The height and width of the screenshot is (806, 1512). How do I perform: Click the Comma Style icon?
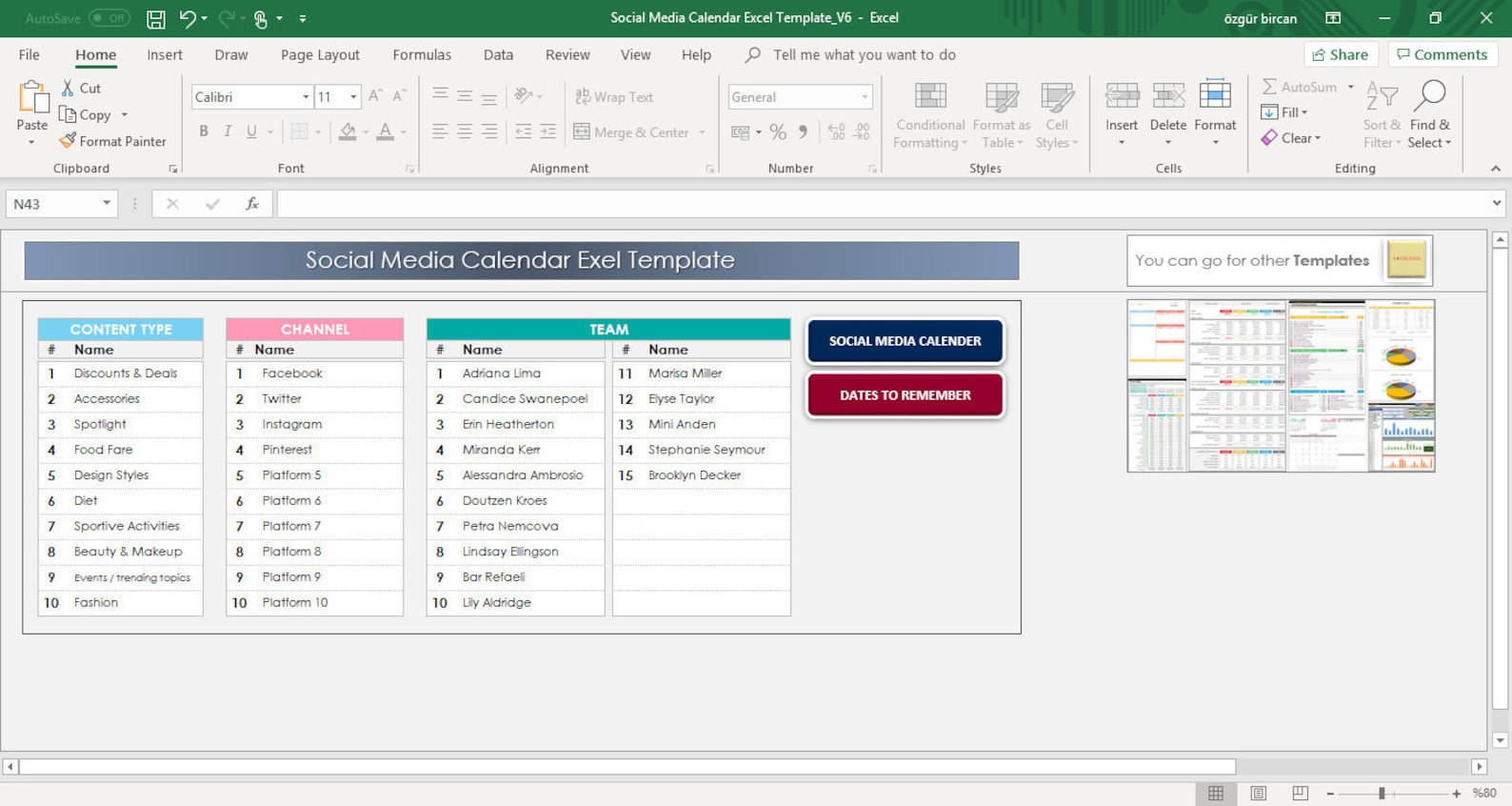click(803, 132)
